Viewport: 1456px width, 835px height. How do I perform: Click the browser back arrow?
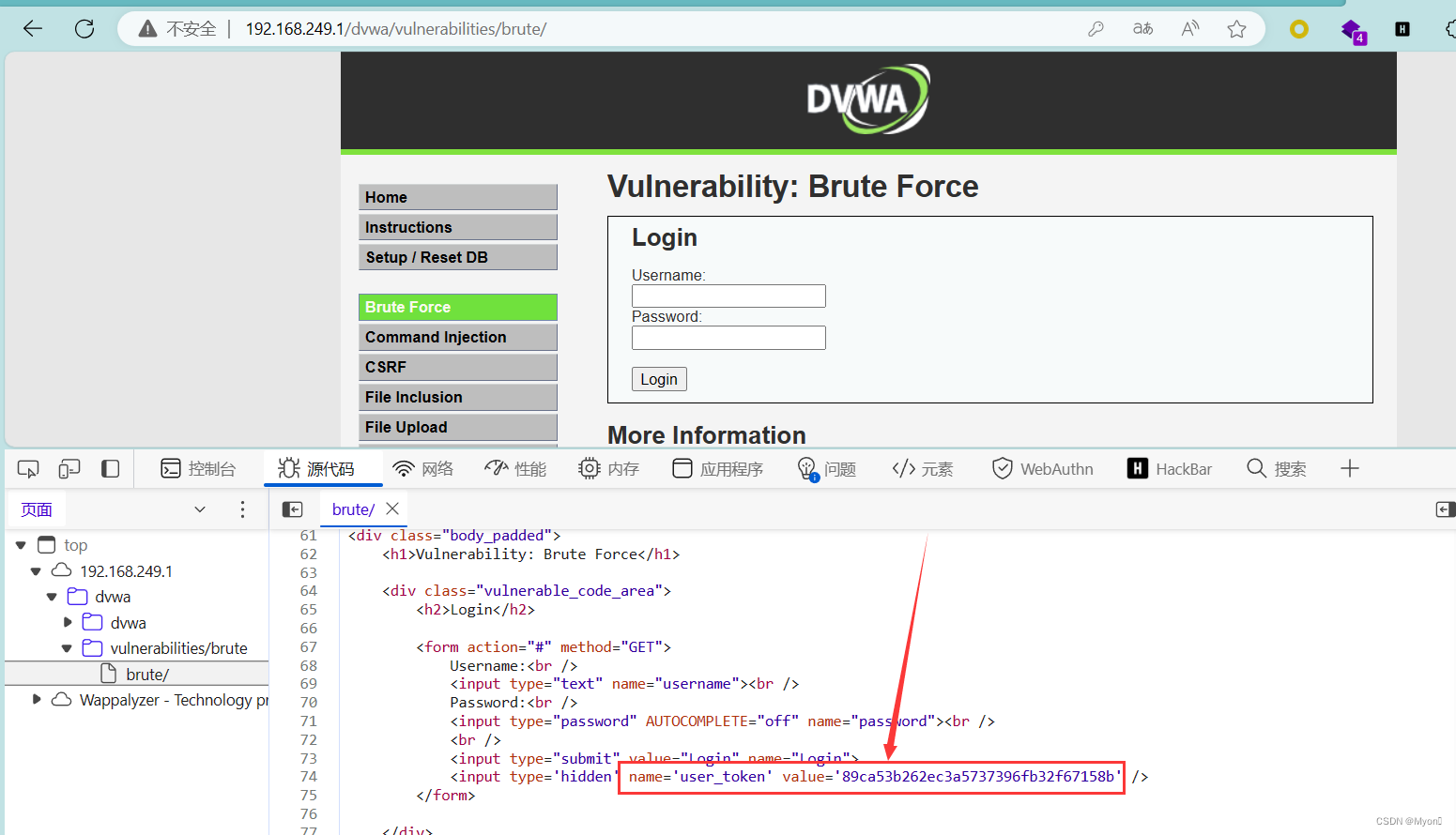(32, 28)
